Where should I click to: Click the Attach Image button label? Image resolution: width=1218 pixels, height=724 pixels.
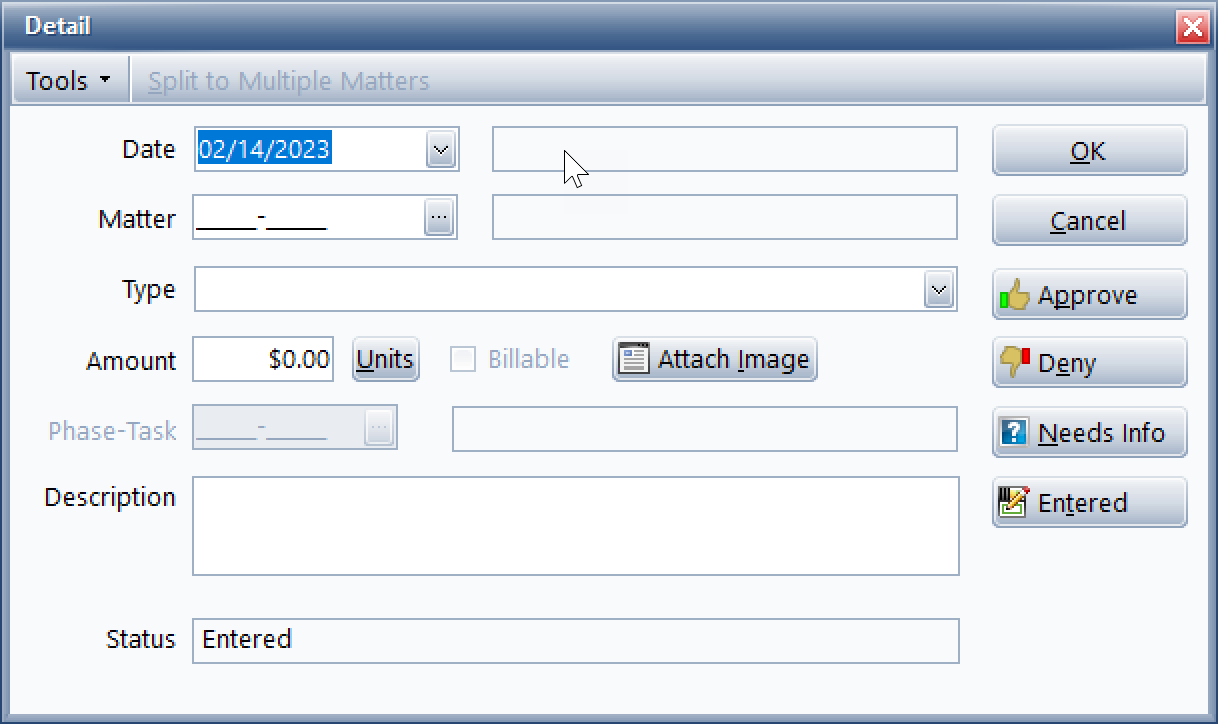coord(733,360)
